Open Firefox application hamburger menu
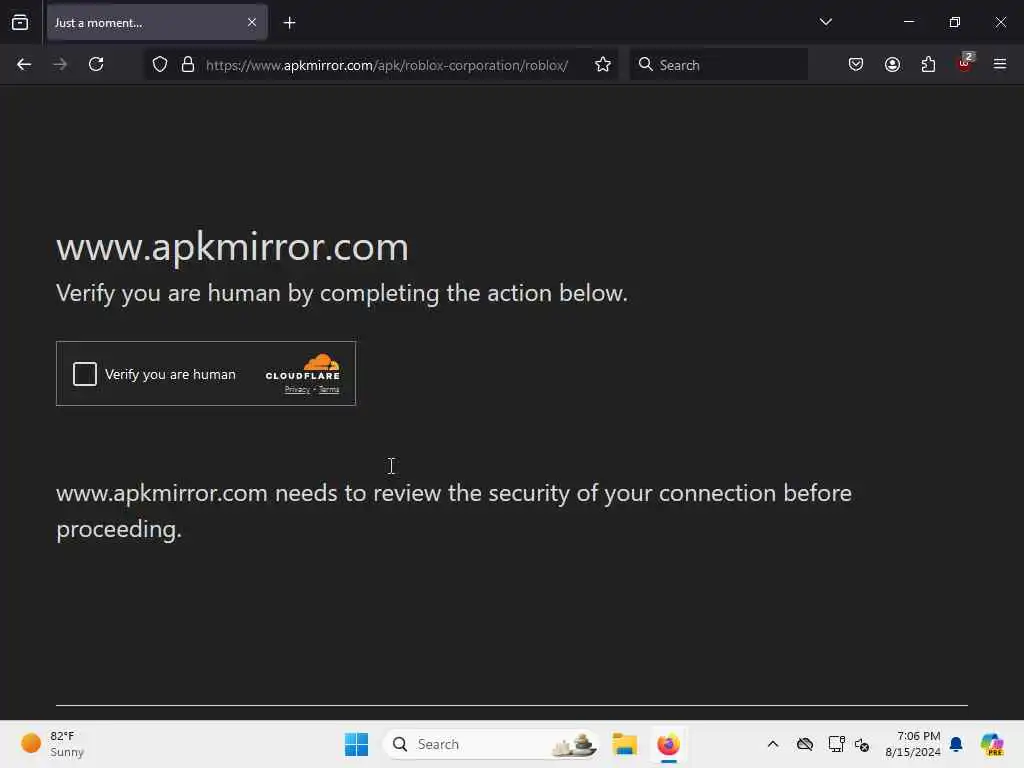Image resolution: width=1024 pixels, height=768 pixels. tap(1000, 64)
